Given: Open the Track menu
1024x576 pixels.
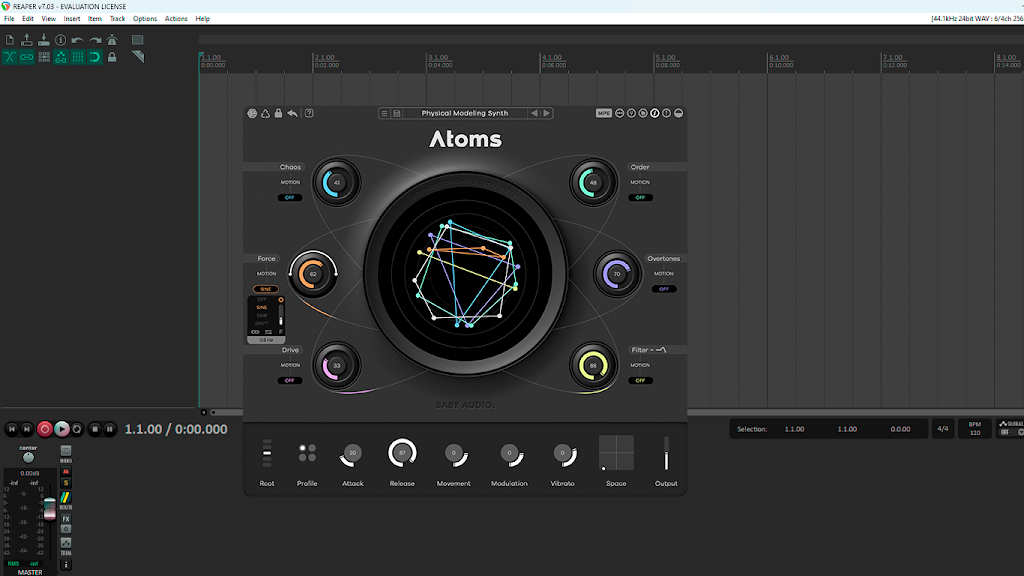Looking at the screenshot, I should [x=117, y=19].
